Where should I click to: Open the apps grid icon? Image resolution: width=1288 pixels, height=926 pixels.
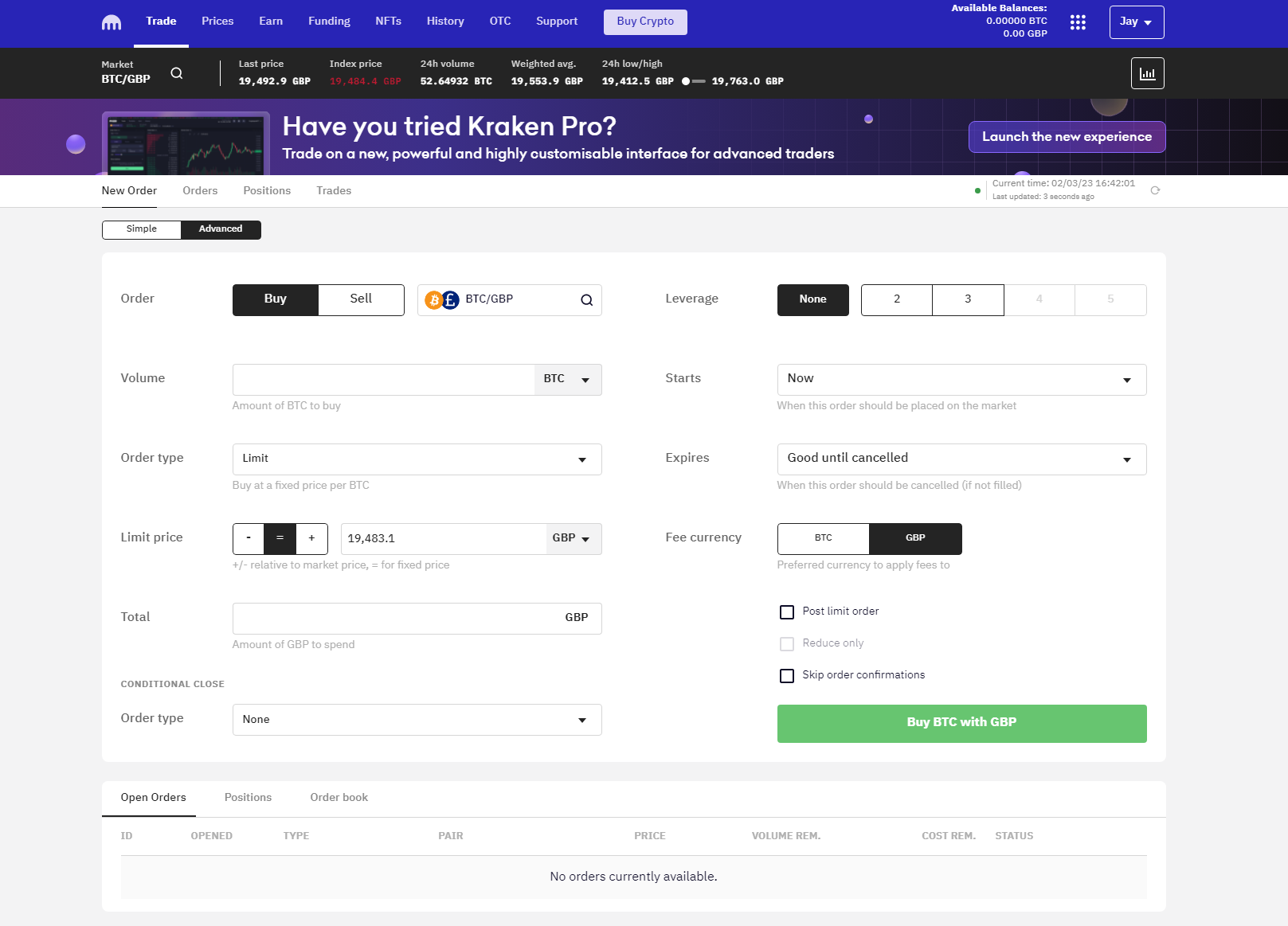(x=1078, y=22)
